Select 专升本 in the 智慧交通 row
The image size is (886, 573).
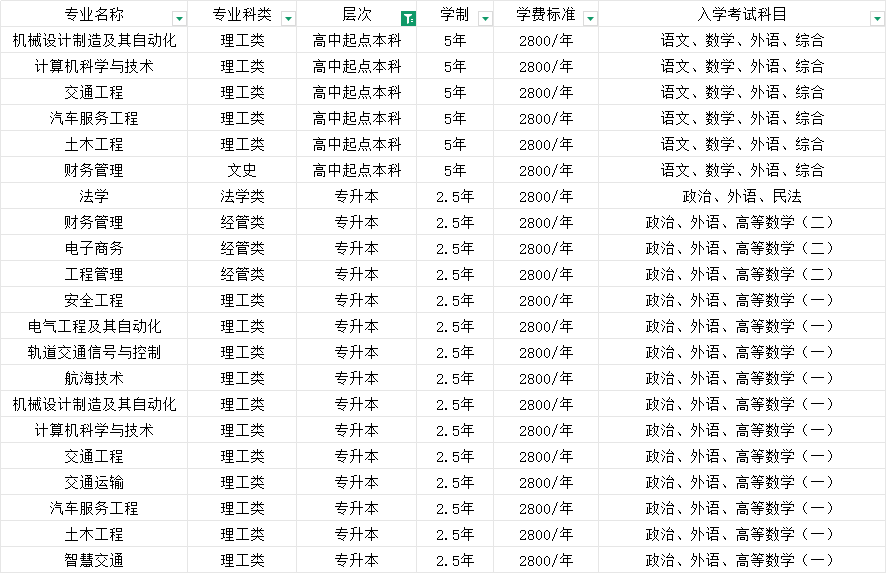[x=357, y=560]
